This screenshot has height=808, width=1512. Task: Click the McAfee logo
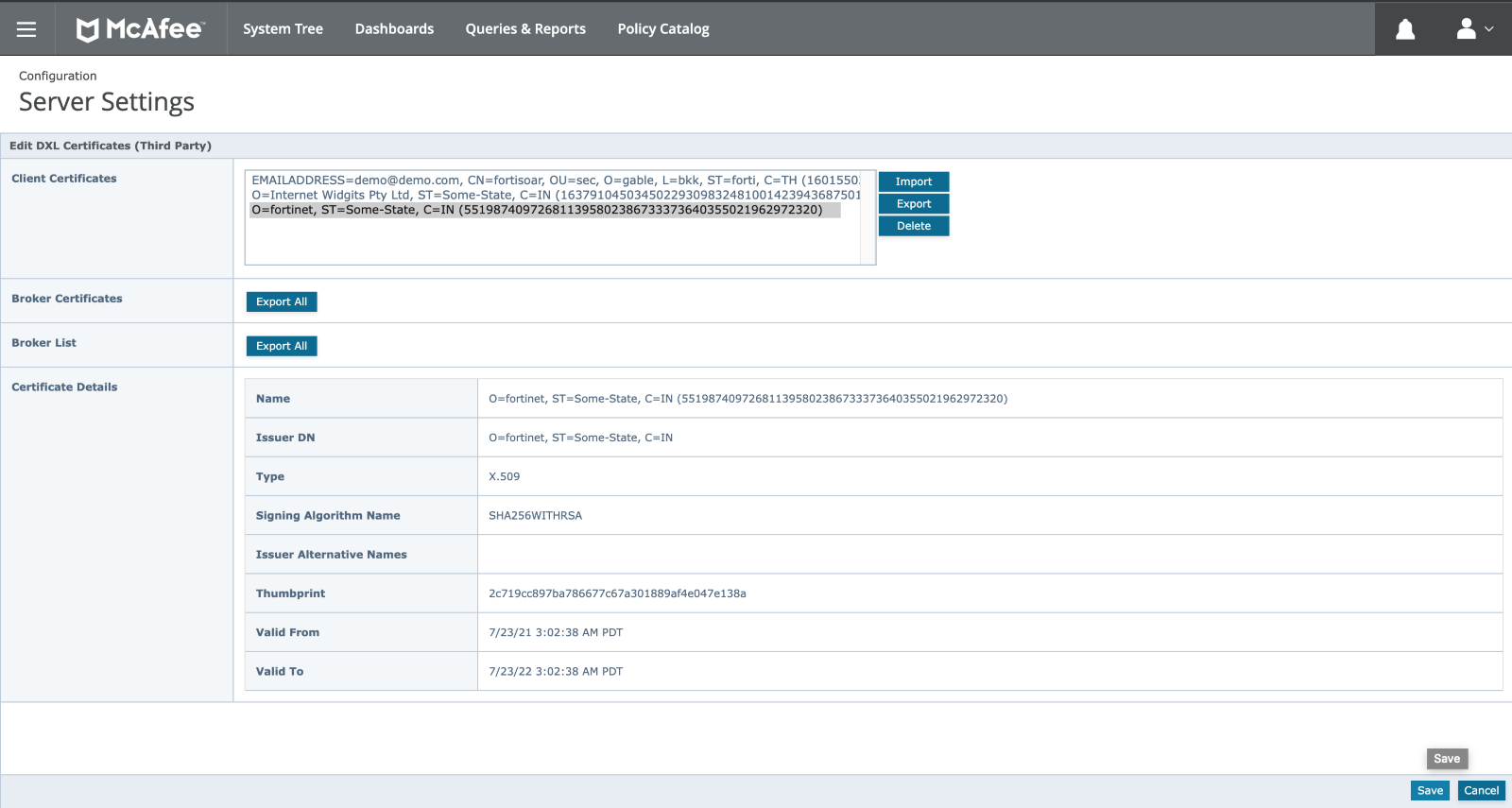(x=140, y=29)
